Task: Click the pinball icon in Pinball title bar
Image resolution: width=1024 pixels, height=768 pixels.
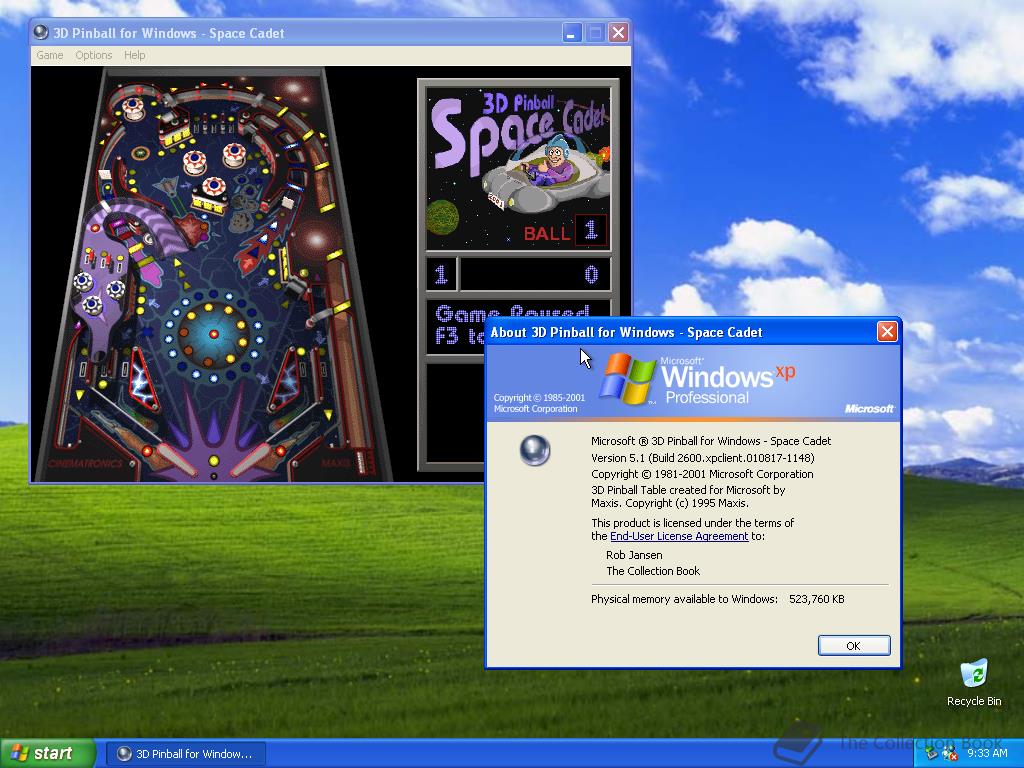Action: (40, 33)
